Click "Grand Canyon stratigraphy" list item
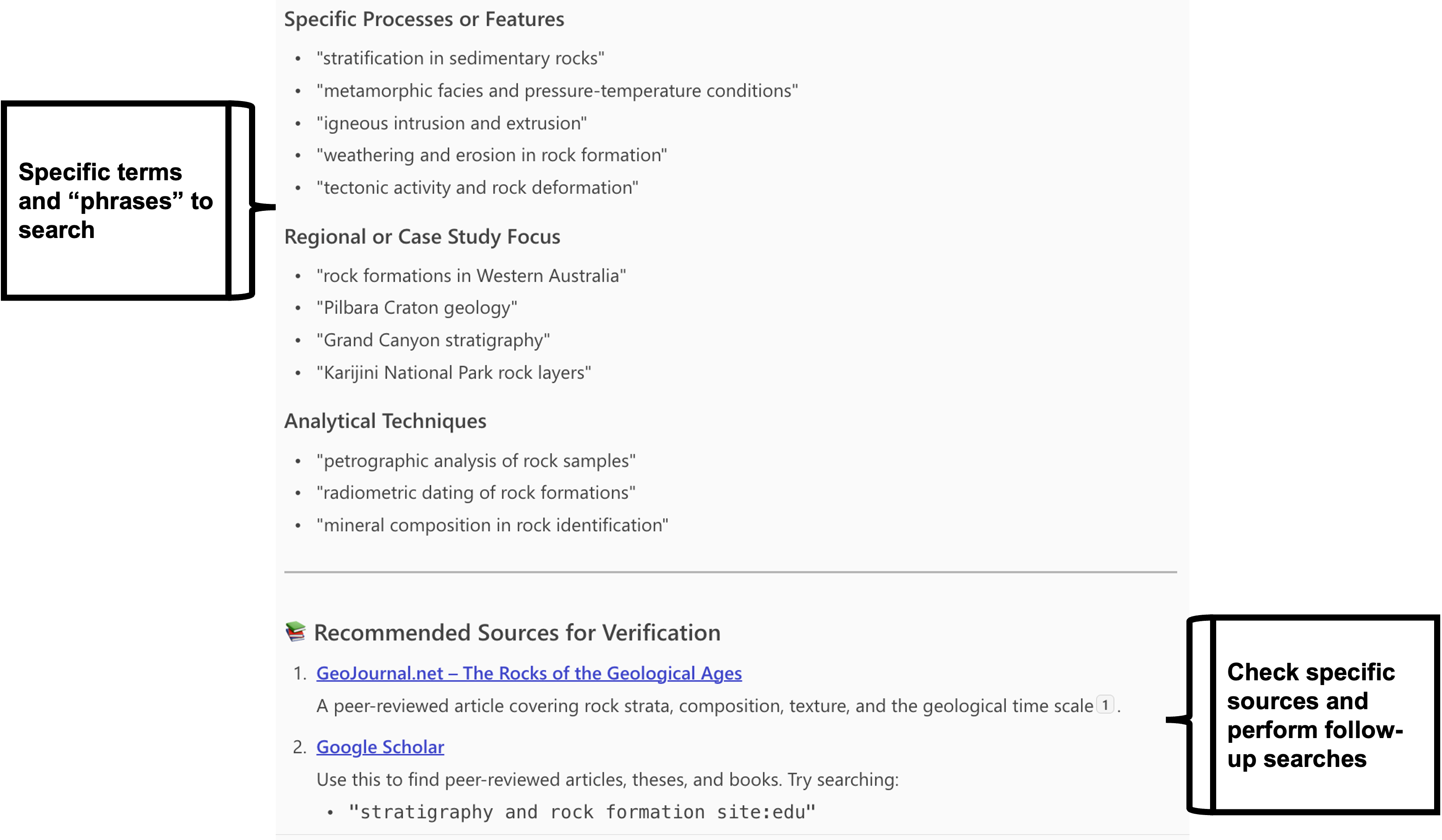This screenshot has height=840, width=1442. 433,340
